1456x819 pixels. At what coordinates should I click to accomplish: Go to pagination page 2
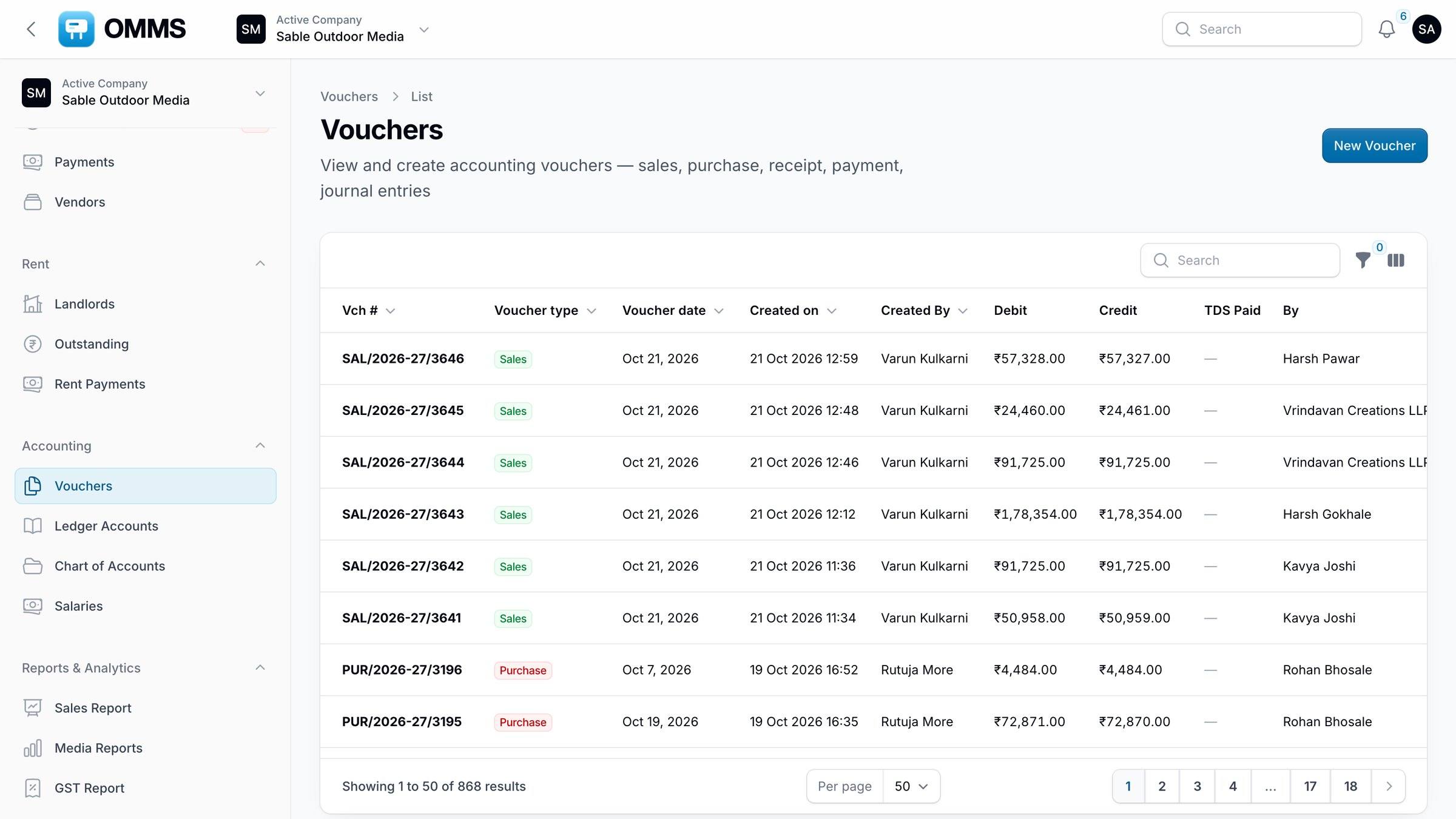(1162, 786)
